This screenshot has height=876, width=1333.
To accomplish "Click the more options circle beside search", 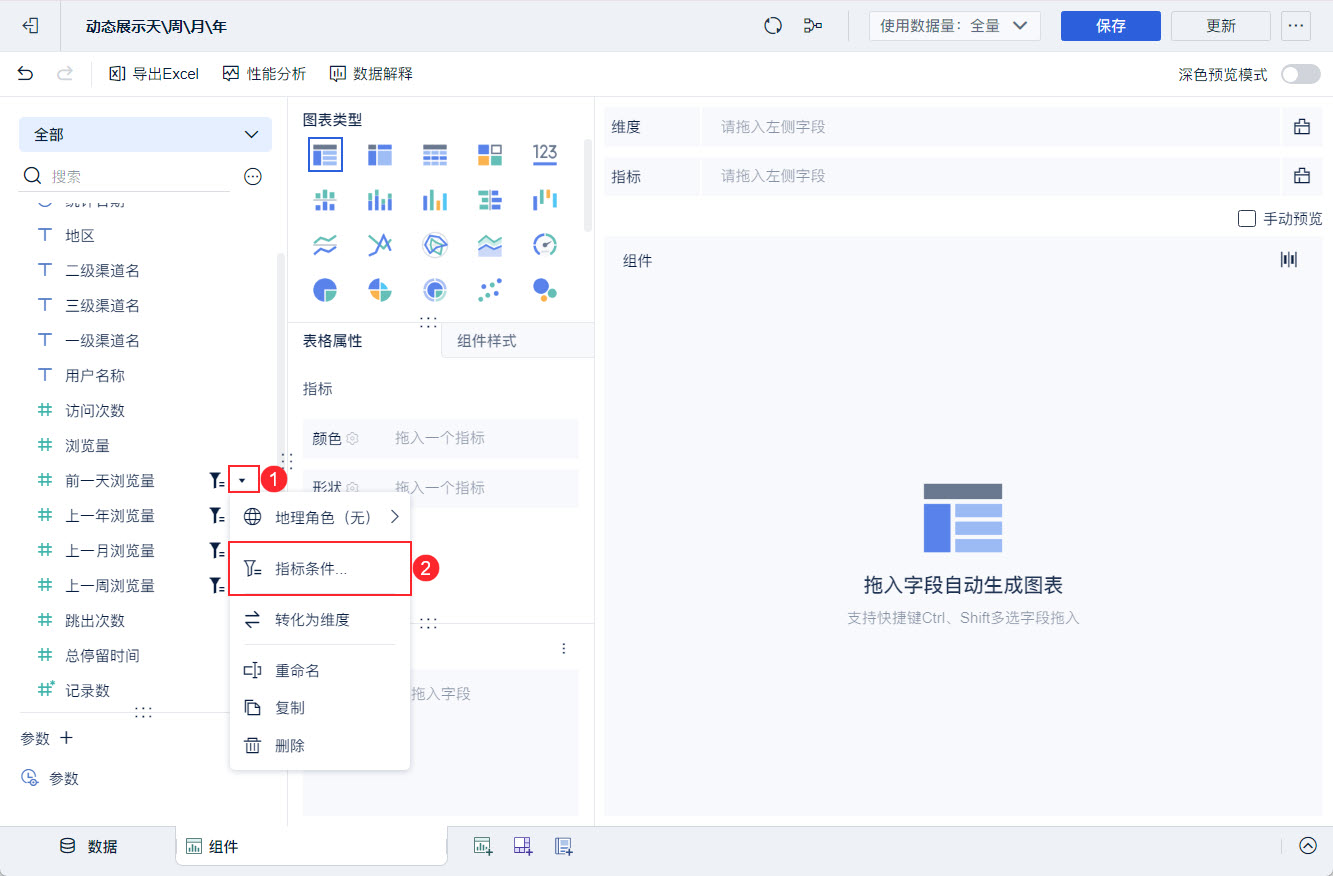I will click(253, 177).
